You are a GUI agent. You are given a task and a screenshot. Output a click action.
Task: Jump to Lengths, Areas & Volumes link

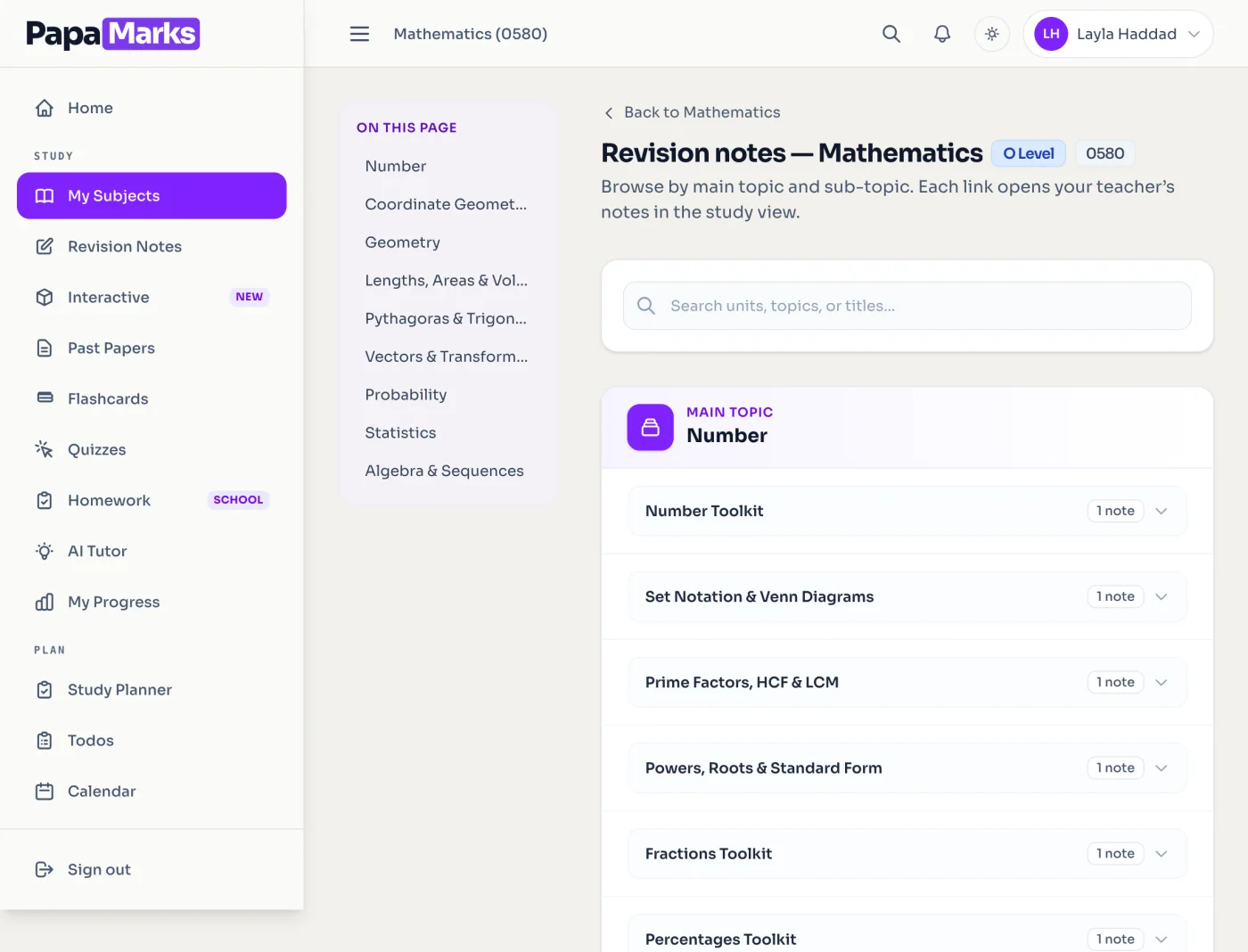(447, 281)
